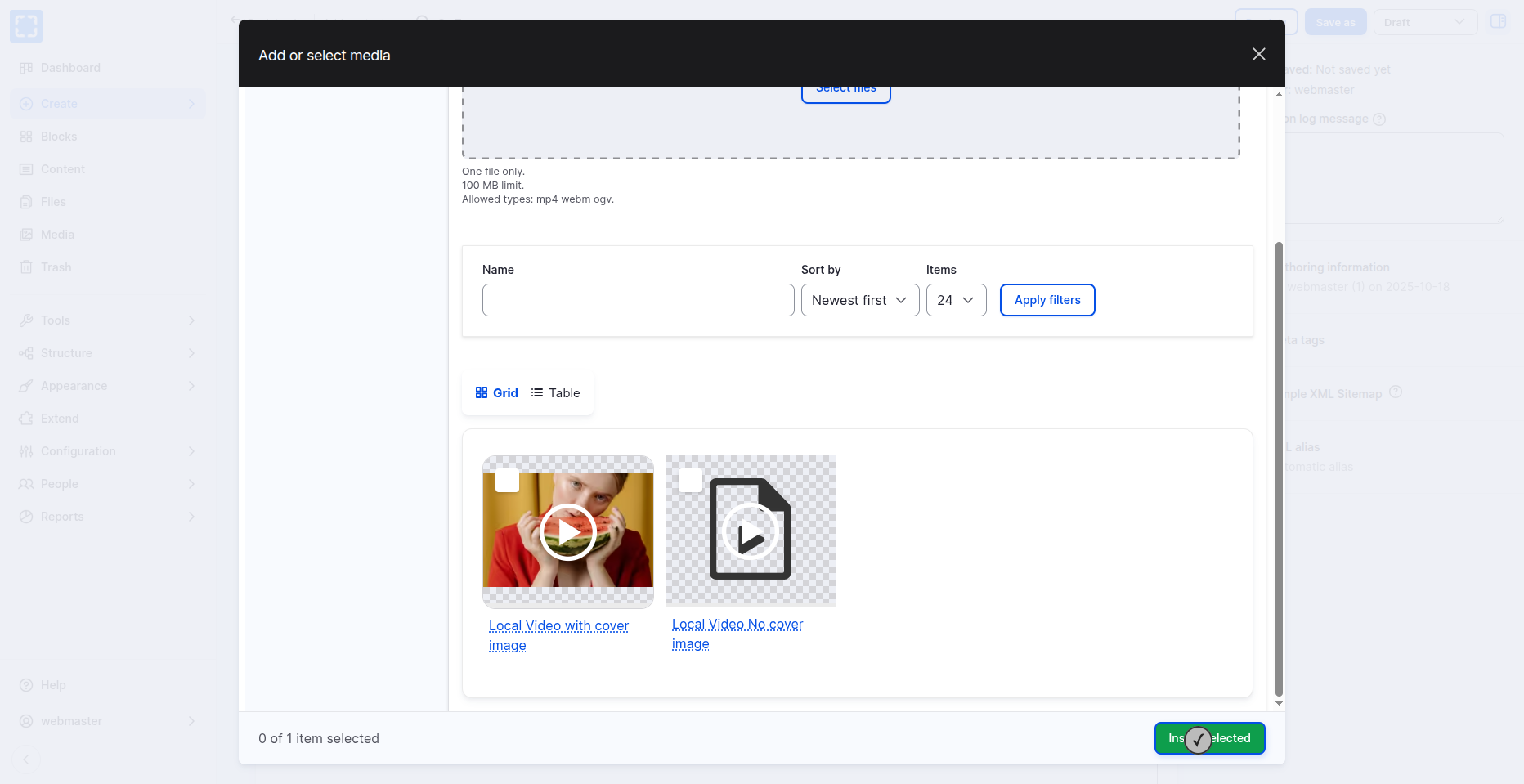This screenshot has height=784, width=1524.
Task: Click the Save as button in background
Action: (1336, 22)
